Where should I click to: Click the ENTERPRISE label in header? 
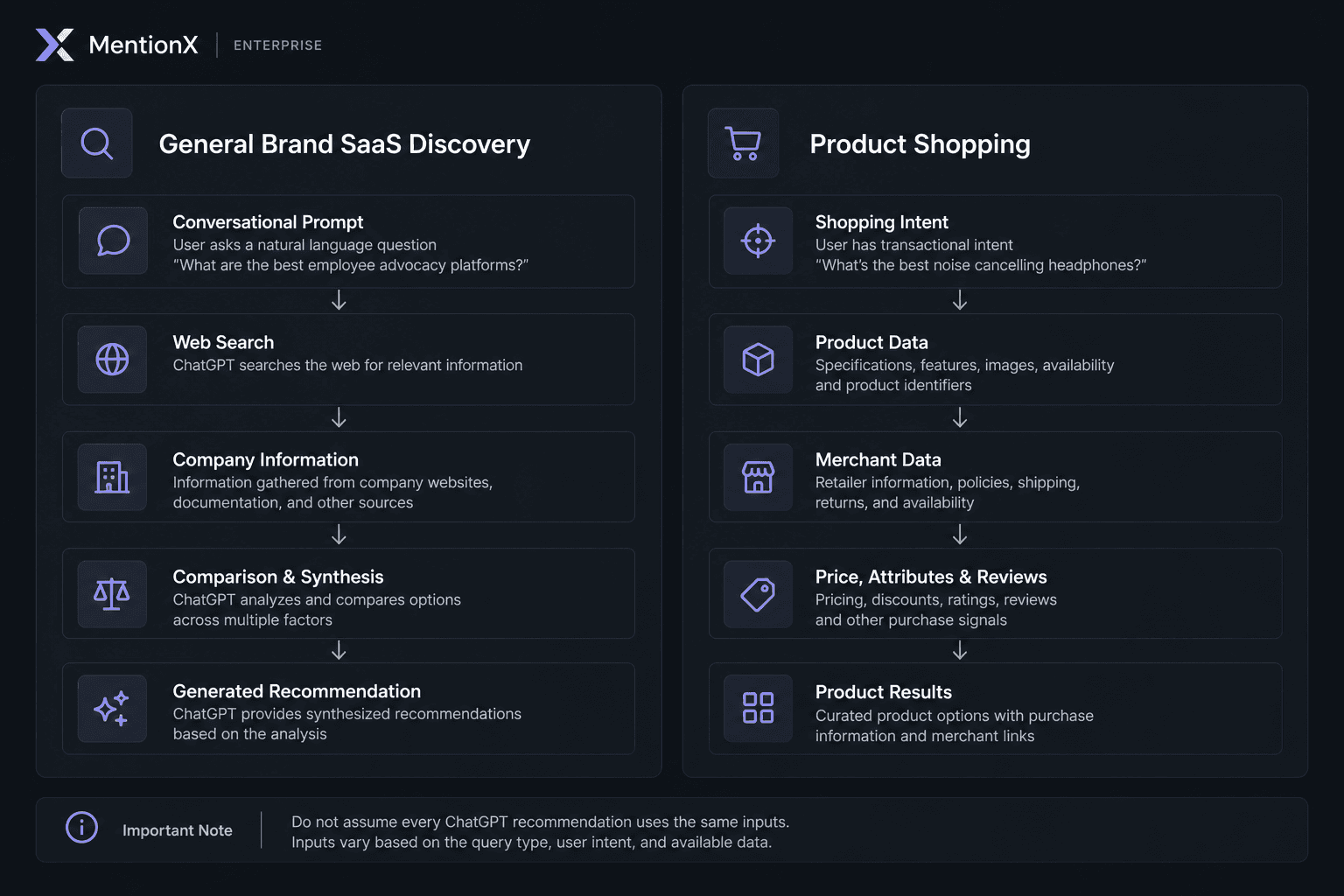pos(277,45)
